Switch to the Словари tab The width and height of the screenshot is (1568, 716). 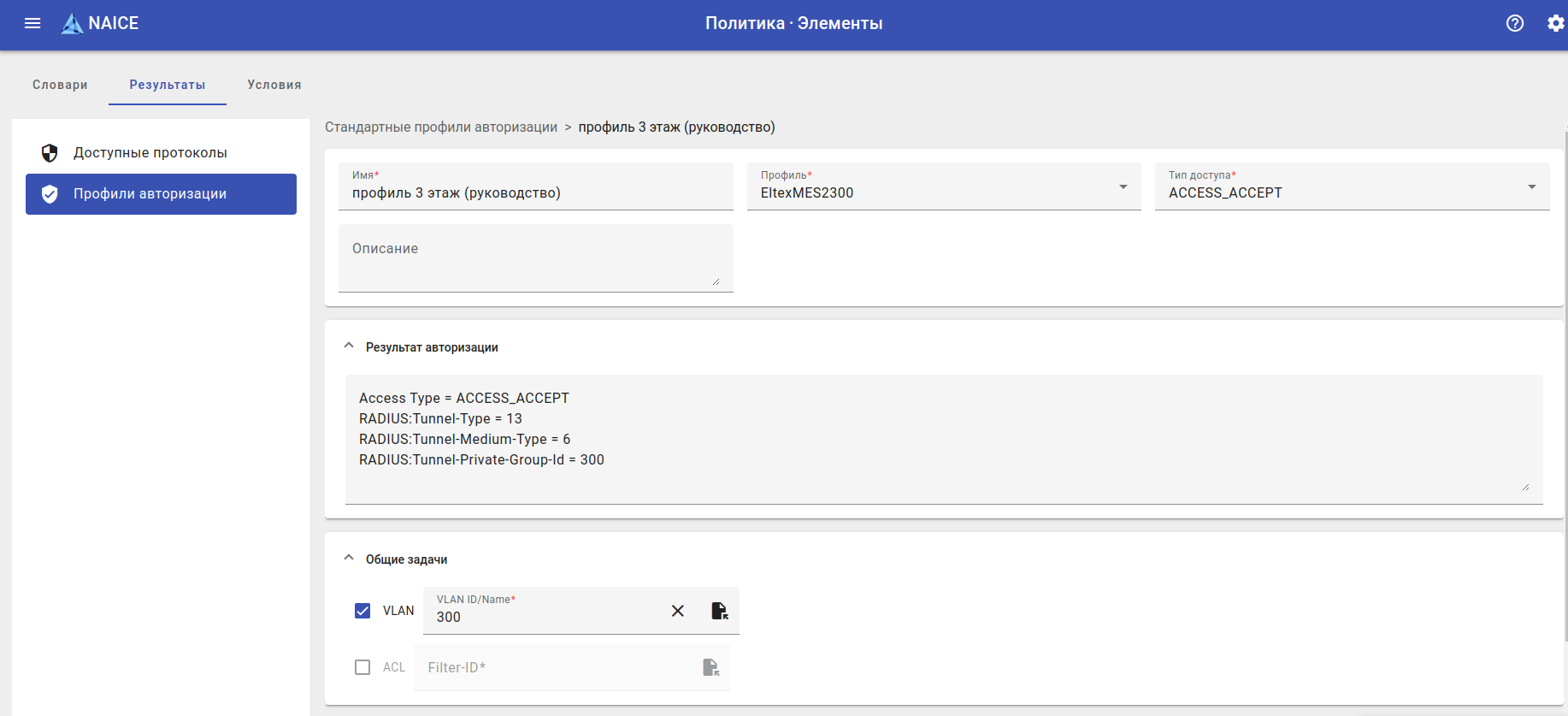(60, 85)
